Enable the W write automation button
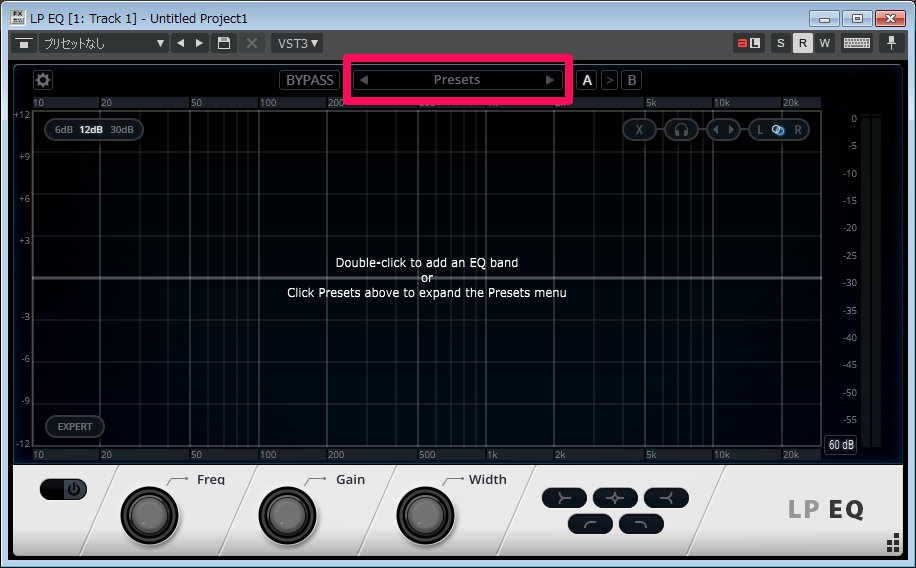916x568 pixels. pos(825,43)
